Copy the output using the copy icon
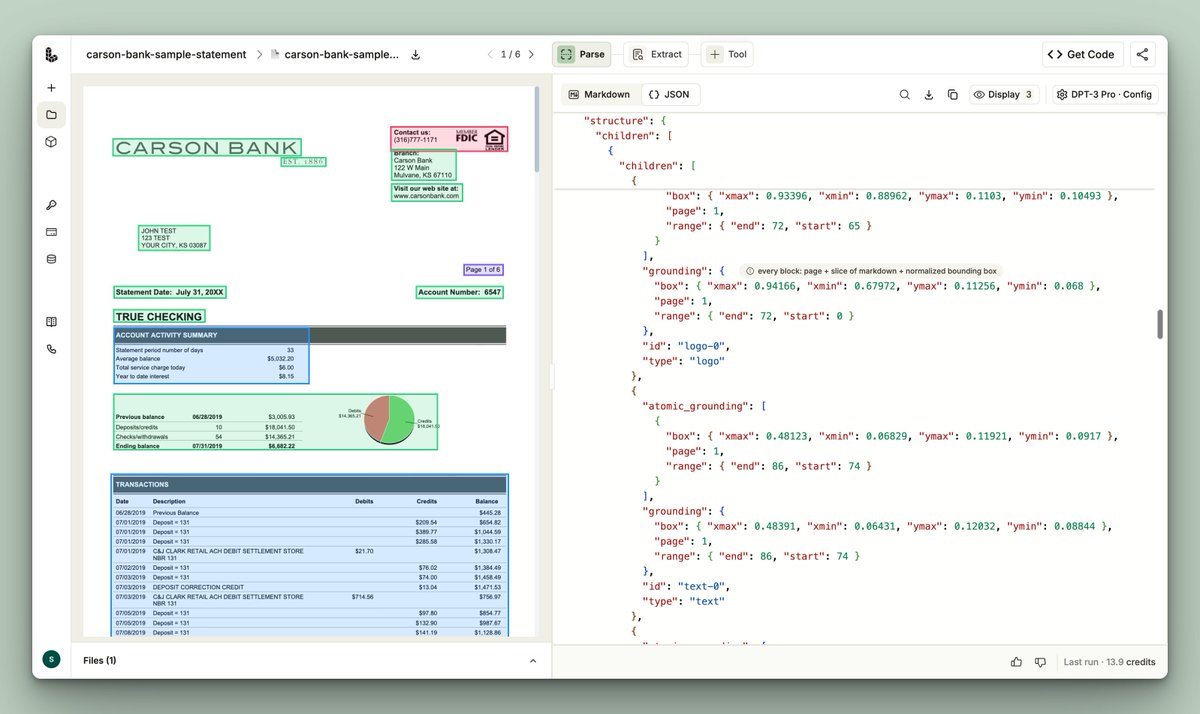The image size is (1200, 714). (x=953, y=95)
